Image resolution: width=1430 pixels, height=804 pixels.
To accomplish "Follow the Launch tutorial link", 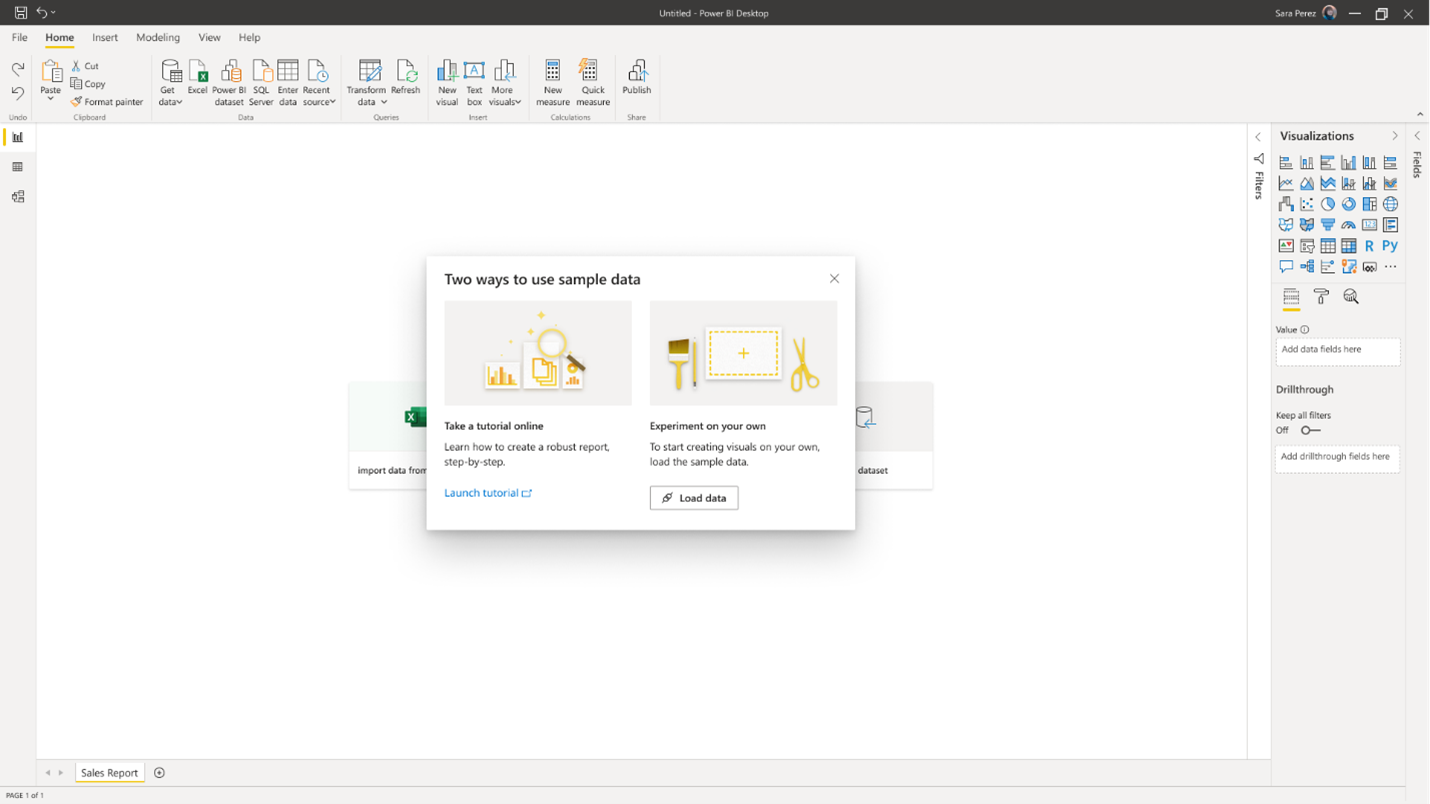I will coord(488,493).
